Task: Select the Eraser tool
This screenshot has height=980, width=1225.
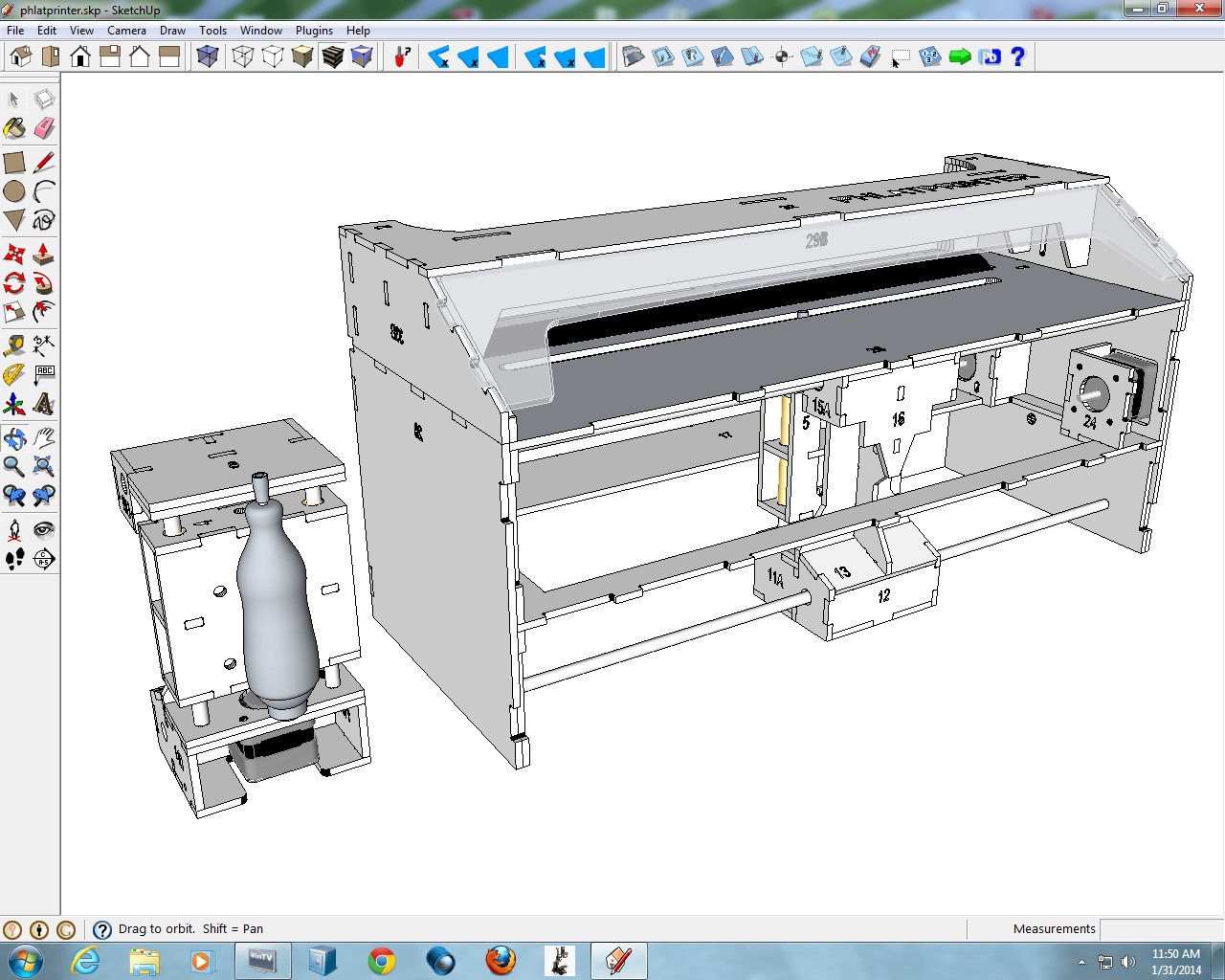Action: point(44,128)
